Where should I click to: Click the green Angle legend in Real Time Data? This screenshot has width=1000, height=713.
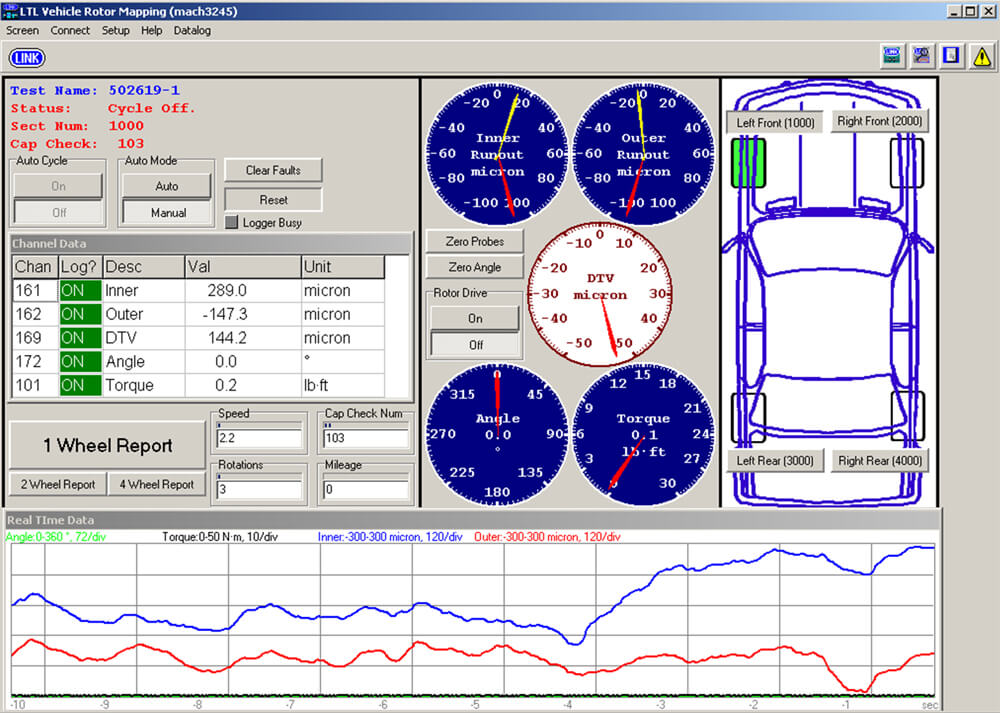55,537
